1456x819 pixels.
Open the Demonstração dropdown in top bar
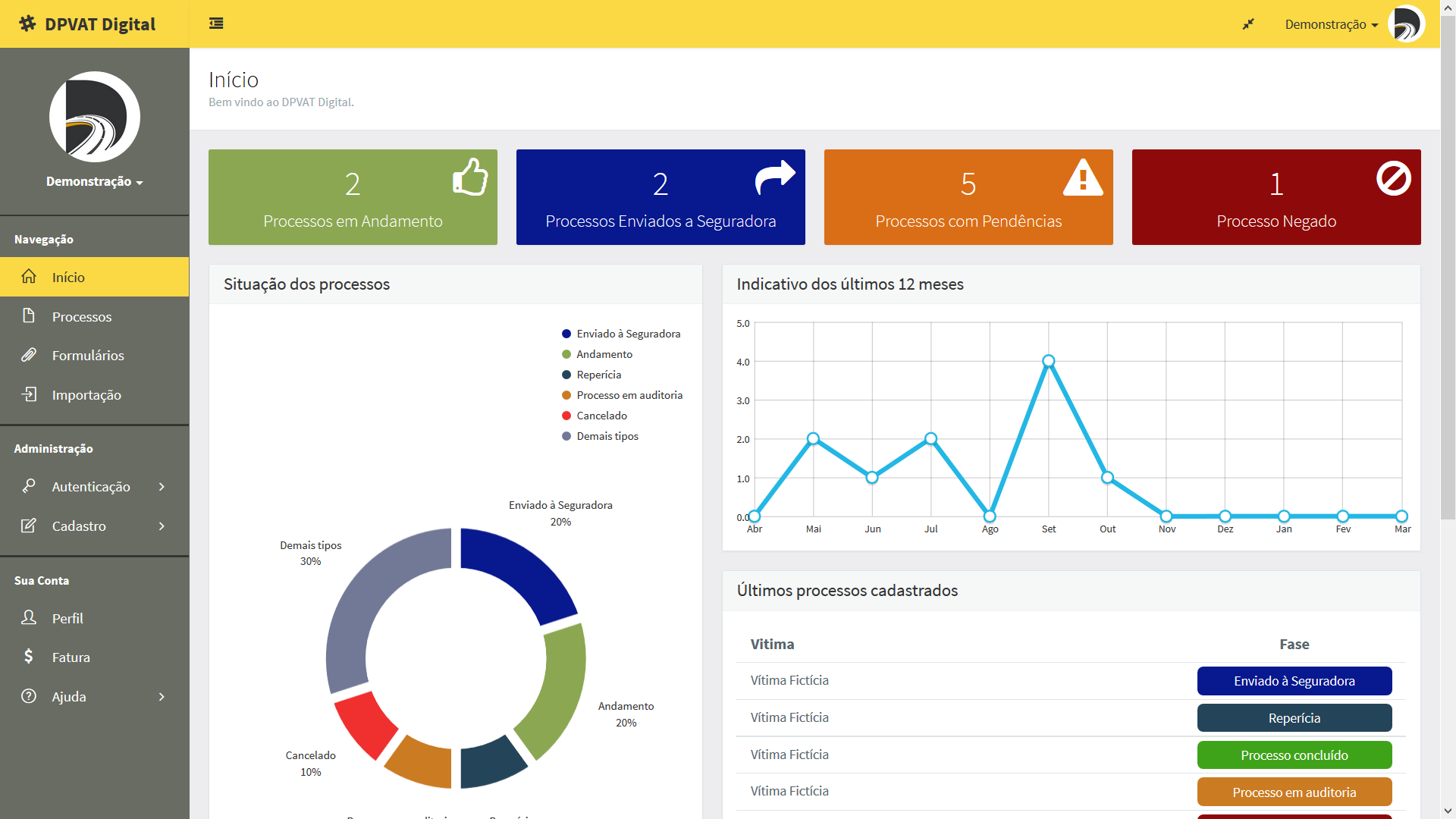pos(1331,24)
